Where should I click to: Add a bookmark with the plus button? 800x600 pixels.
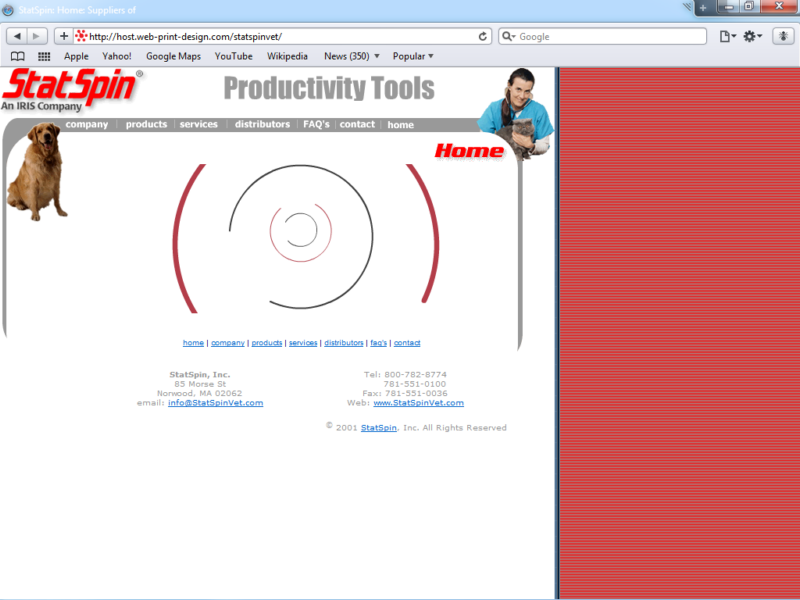click(64, 36)
